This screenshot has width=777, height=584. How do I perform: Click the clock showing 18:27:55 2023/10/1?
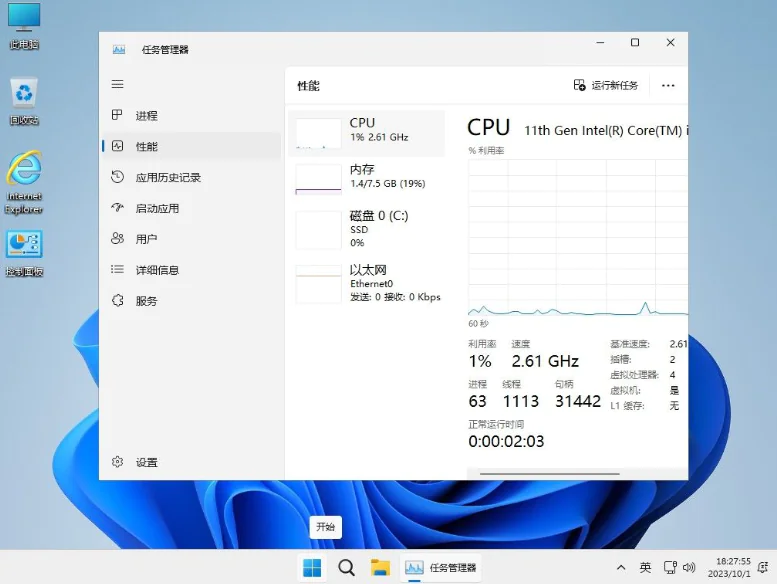pyautogui.click(x=729, y=568)
